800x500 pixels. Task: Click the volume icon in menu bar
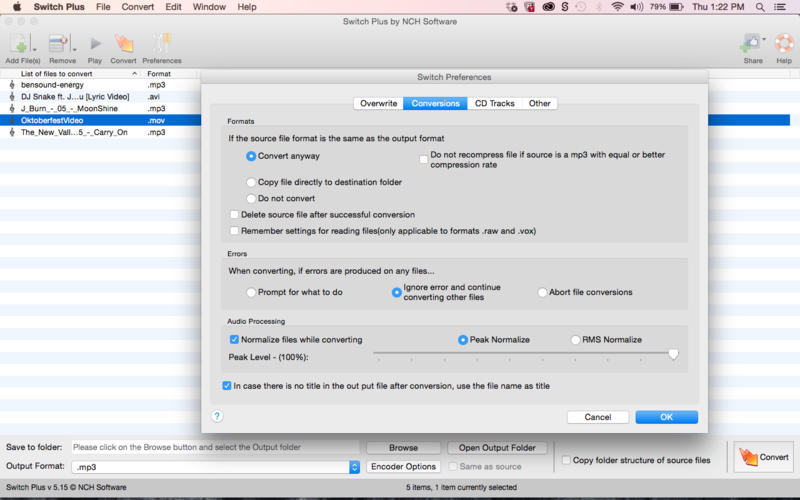click(x=636, y=7)
